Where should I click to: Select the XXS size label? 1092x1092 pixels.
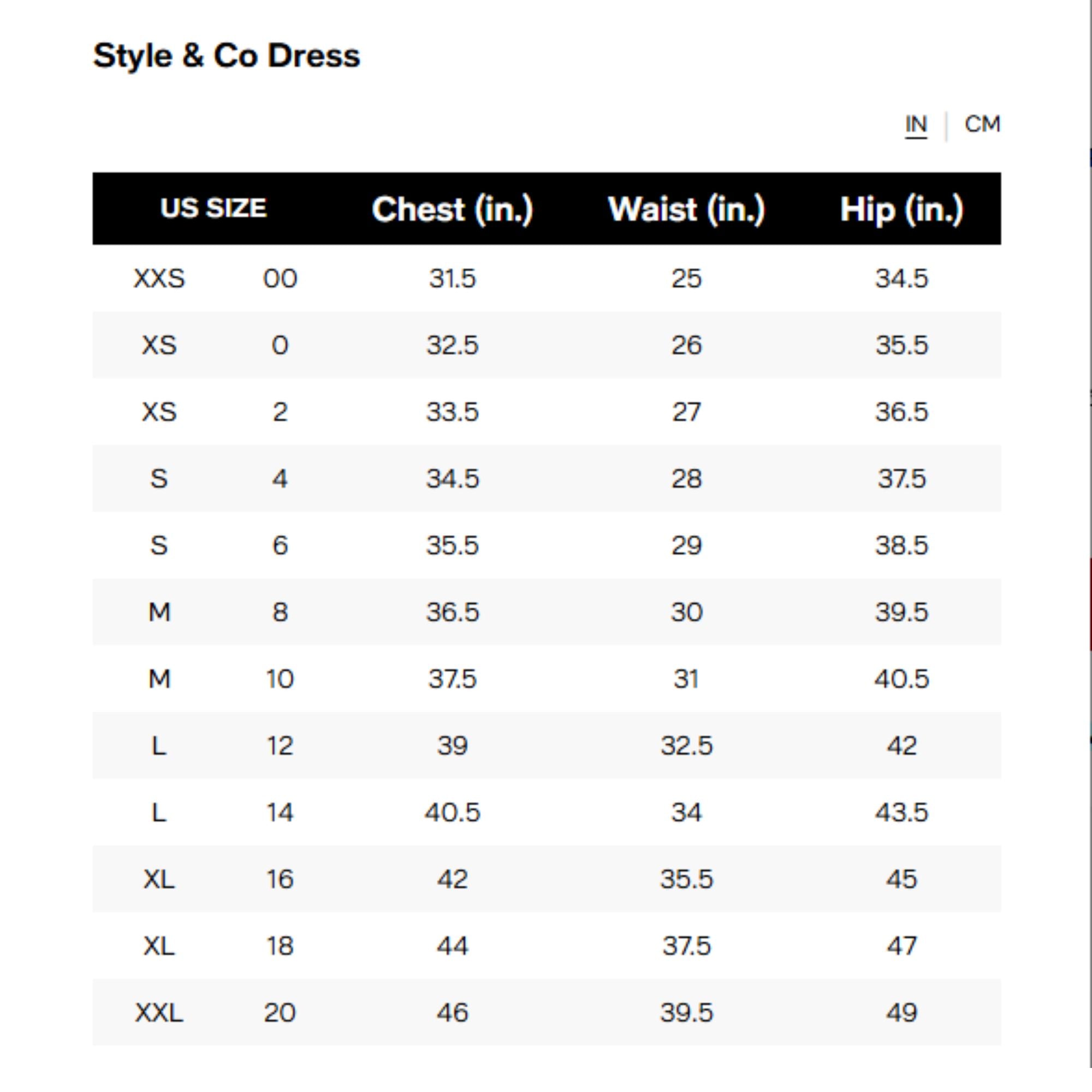[x=159, y=278]
